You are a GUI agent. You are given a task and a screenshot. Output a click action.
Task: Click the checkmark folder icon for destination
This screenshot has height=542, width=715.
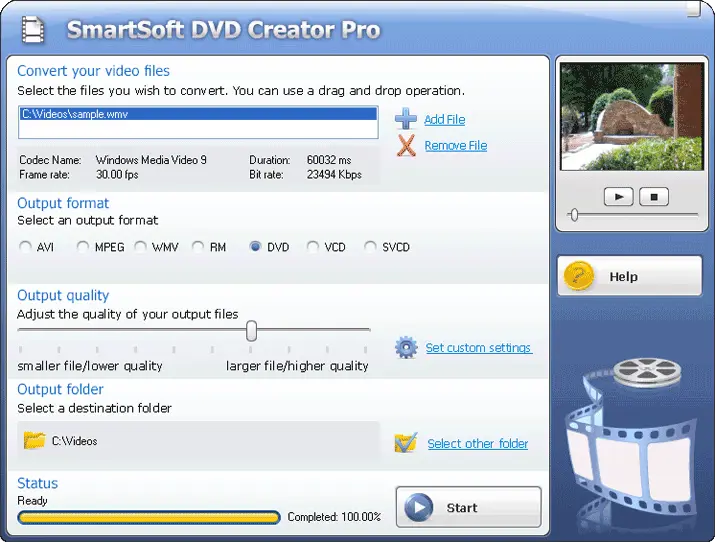point(405,443)
